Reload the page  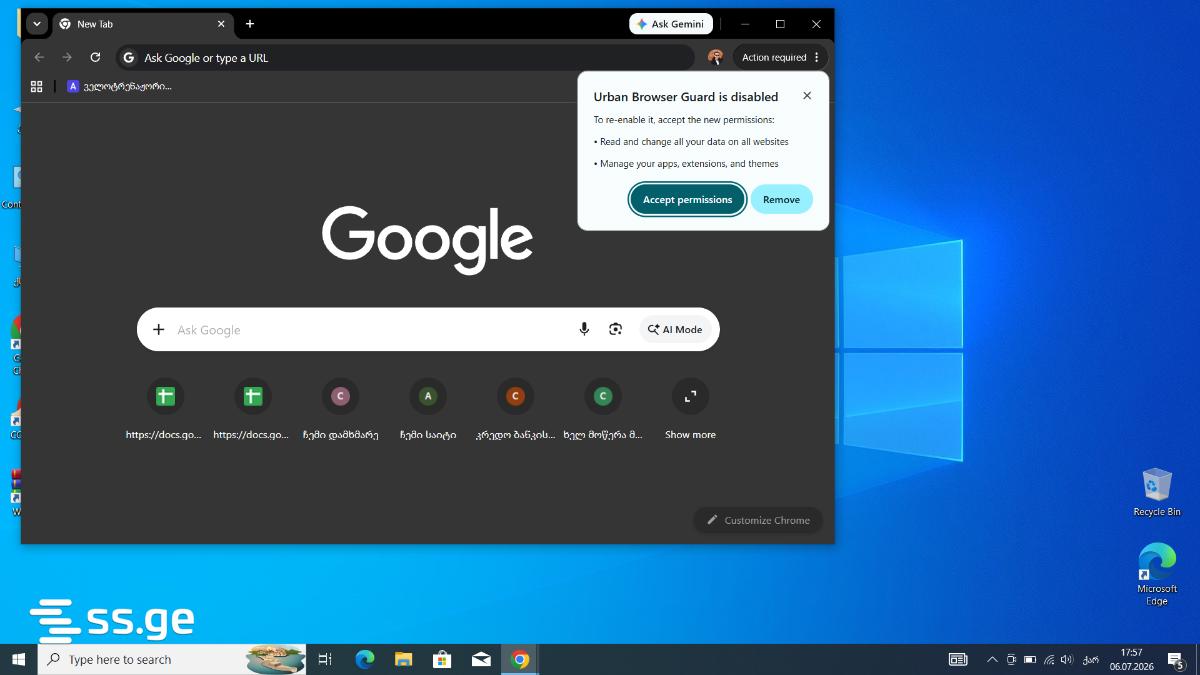point(95,58)
